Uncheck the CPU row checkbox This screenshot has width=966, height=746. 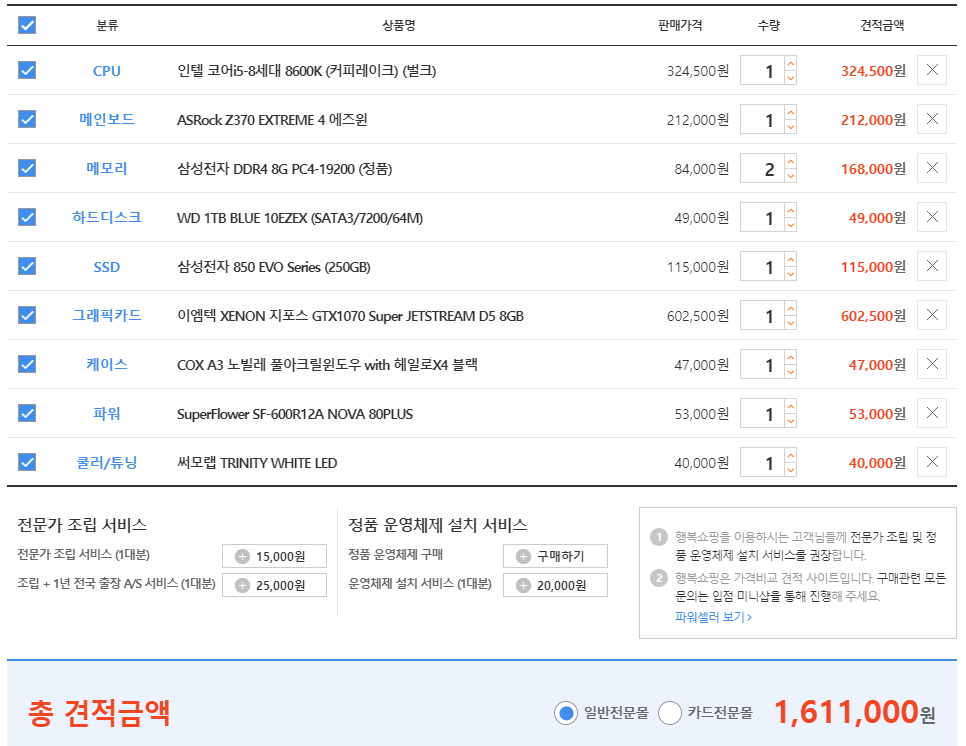click(x=27, y=70)
